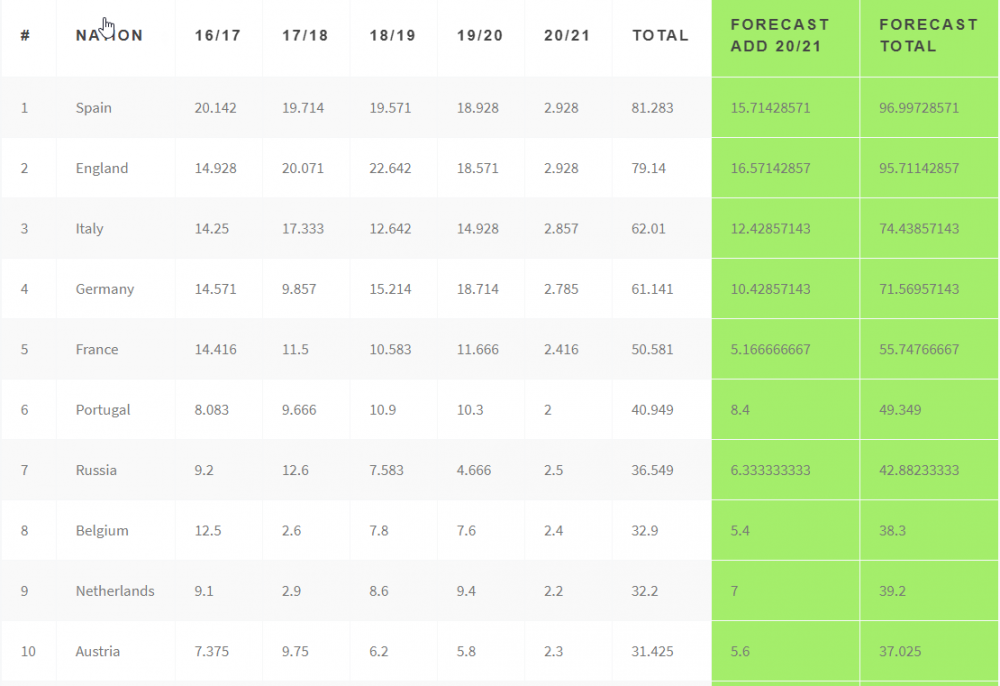Select the 20/21 column header
This screenshot has width=1000, height=686.
(x=567, y=35)
